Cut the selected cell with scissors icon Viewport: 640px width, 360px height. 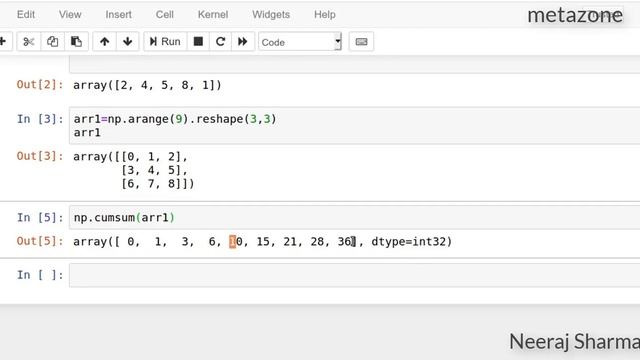click(x=29, y=42)
